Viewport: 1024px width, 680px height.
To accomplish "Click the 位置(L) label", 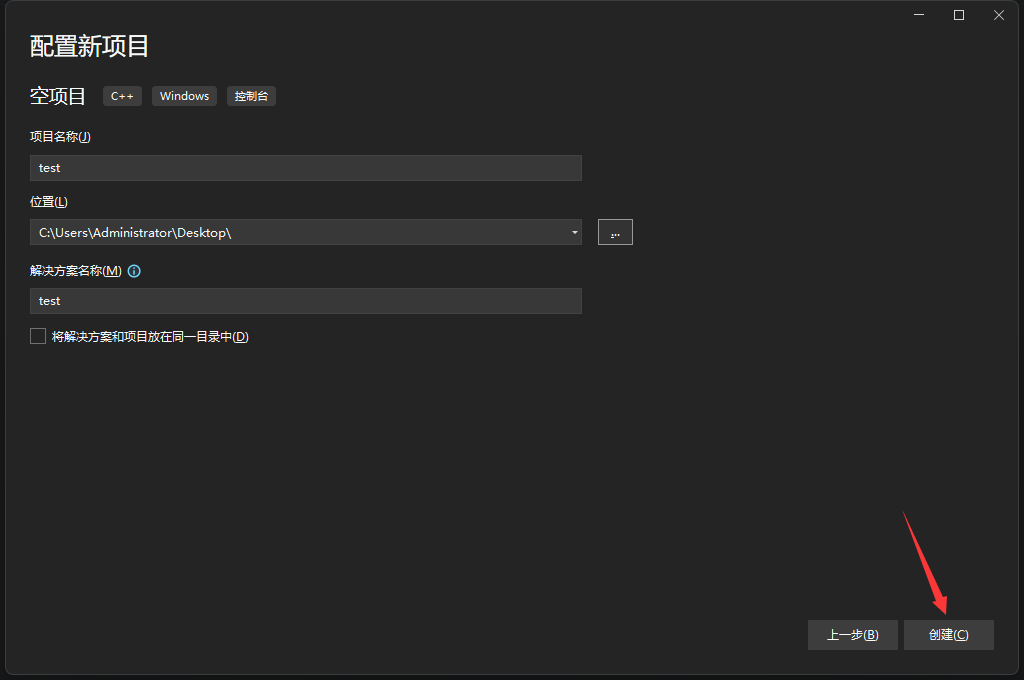I will pyautogui.click(x=49, y=202).
